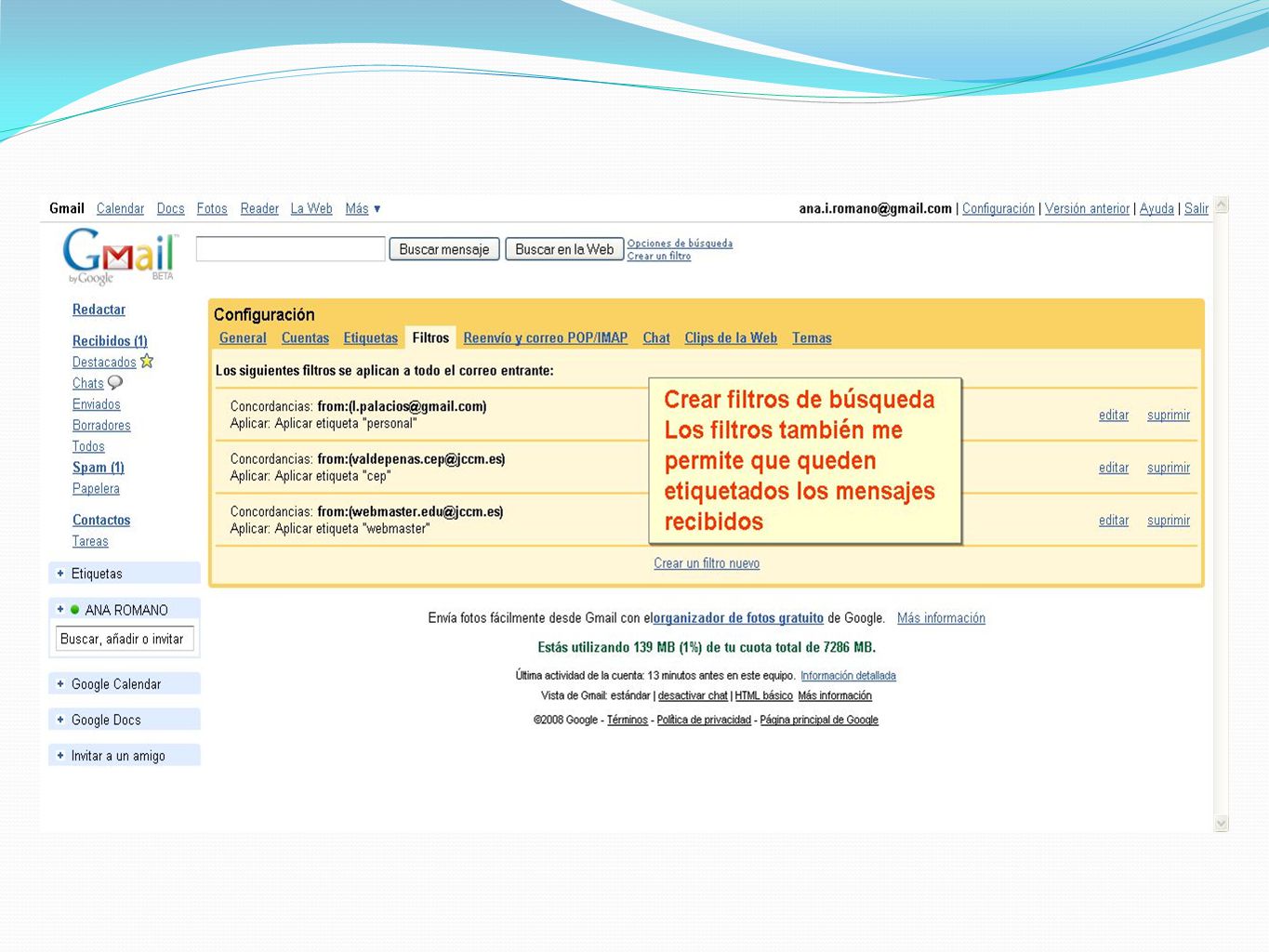Open the Destacados folder
1269x952 pixels.
(x=104, y=363)
